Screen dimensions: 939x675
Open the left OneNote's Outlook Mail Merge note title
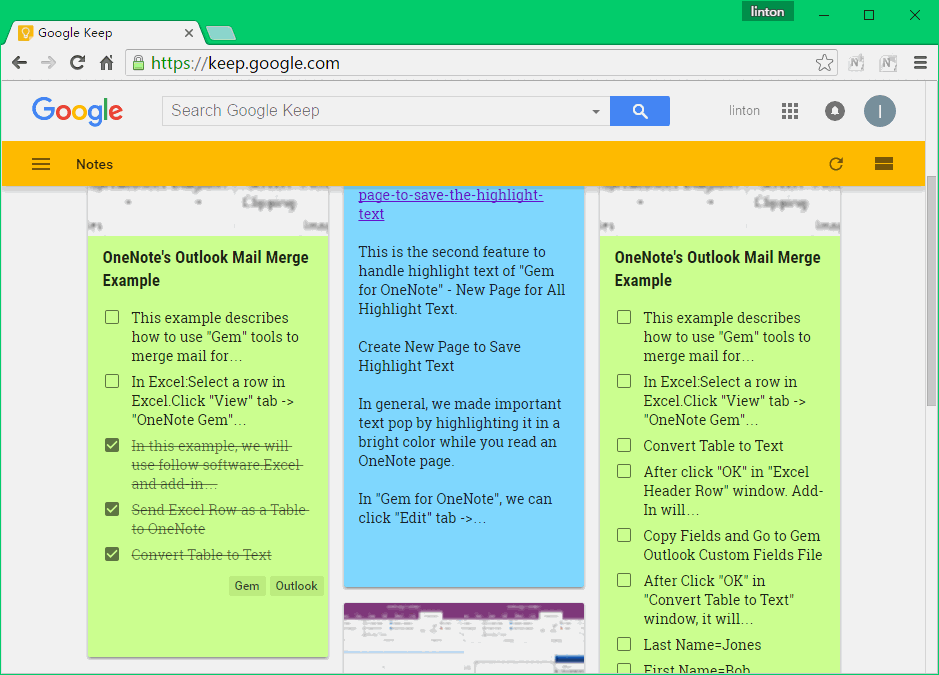tap(205, 269)
